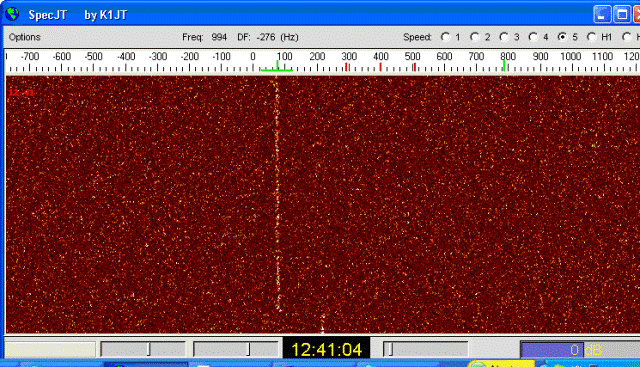Select Speed 4 radio button

click(x=533, y=37)
